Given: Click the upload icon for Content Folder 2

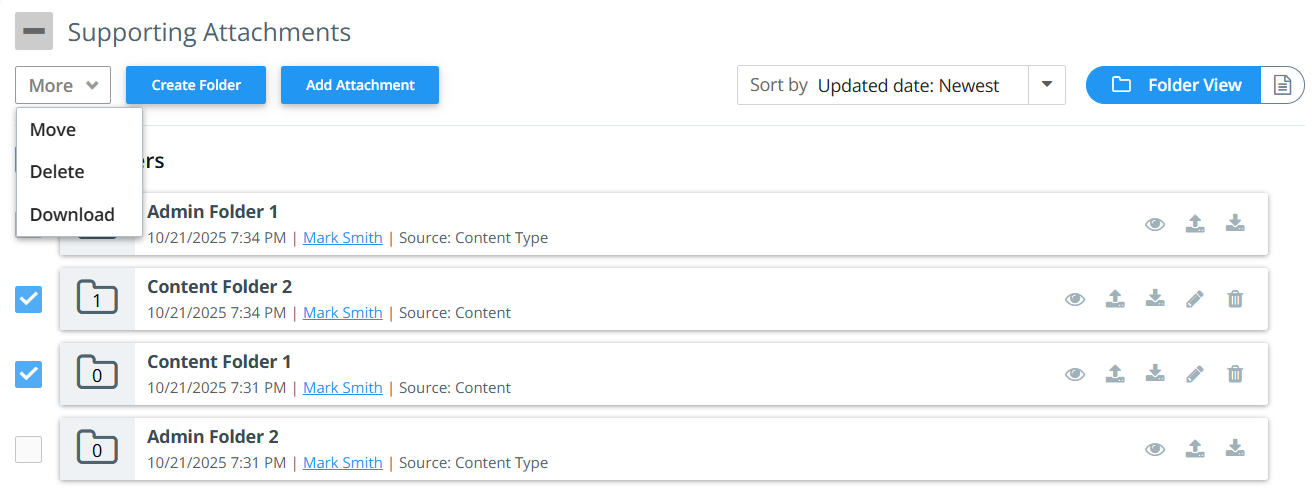Looking at the screenshot, I should pyautogui.click(x=1115, y=299).
